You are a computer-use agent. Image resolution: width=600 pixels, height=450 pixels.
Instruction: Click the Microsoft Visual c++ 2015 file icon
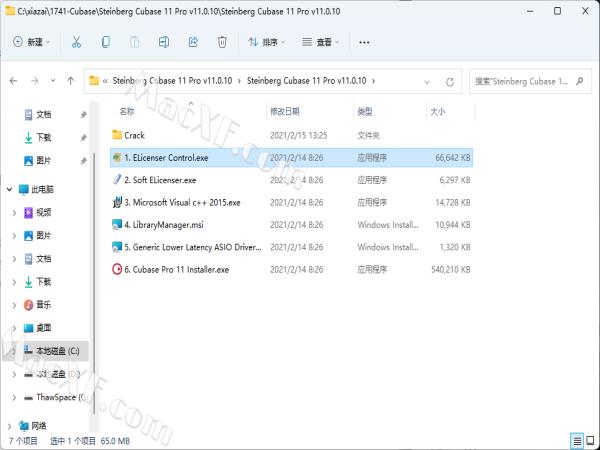117,202
